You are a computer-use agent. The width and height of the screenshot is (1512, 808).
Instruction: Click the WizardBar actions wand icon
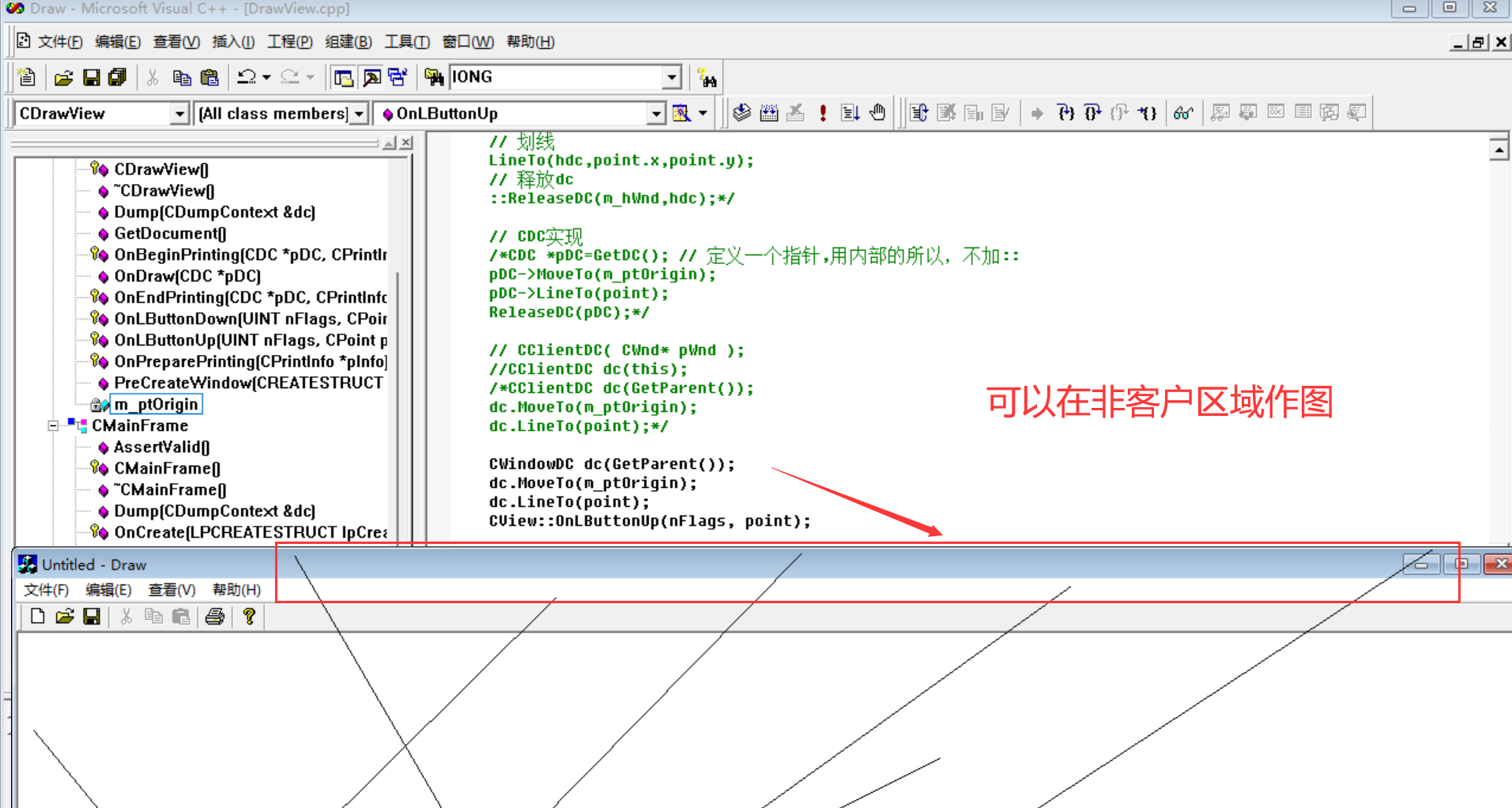pyautogui.click(x=681, y=113)
